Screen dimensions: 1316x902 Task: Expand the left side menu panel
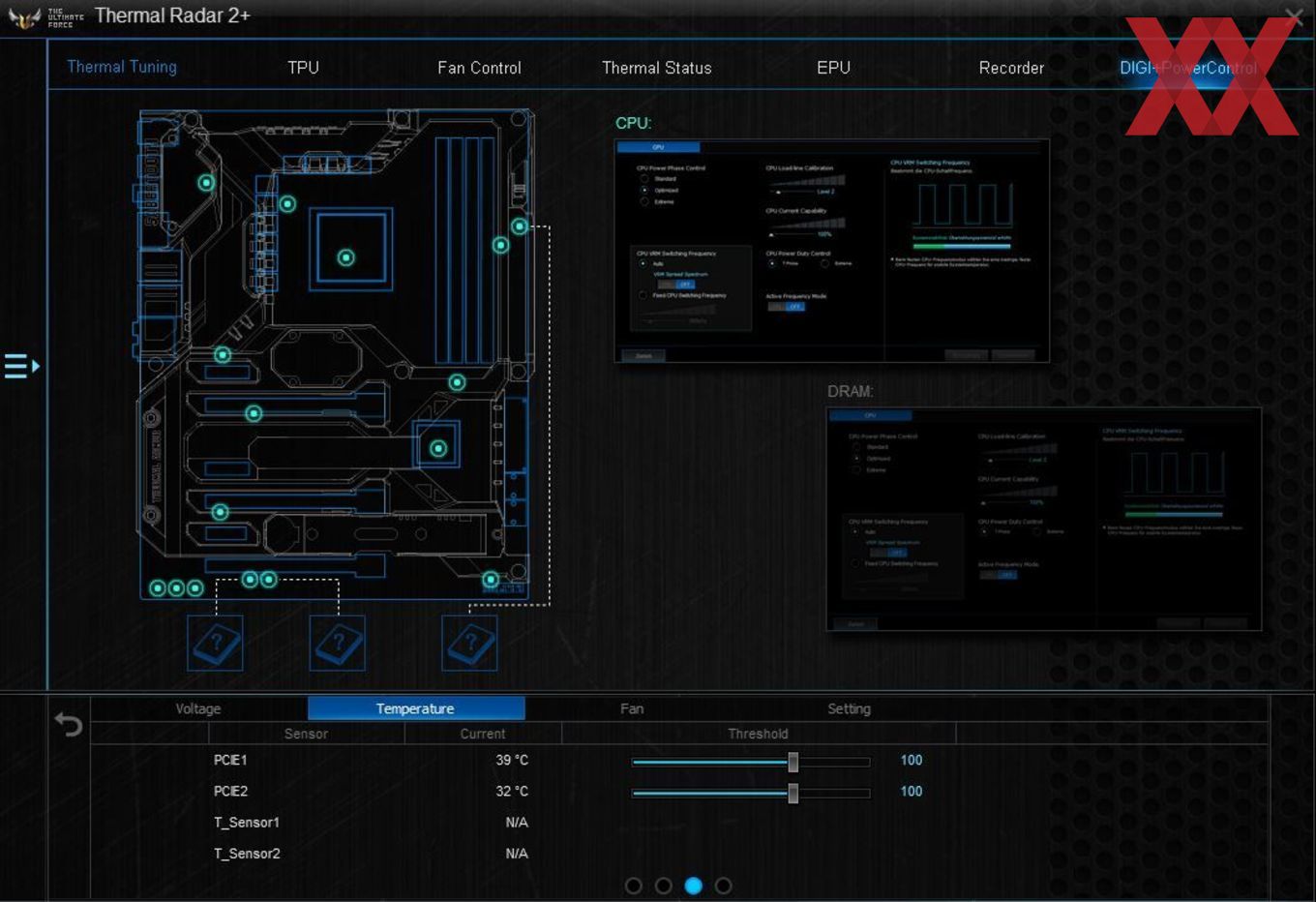coord(21,366)
